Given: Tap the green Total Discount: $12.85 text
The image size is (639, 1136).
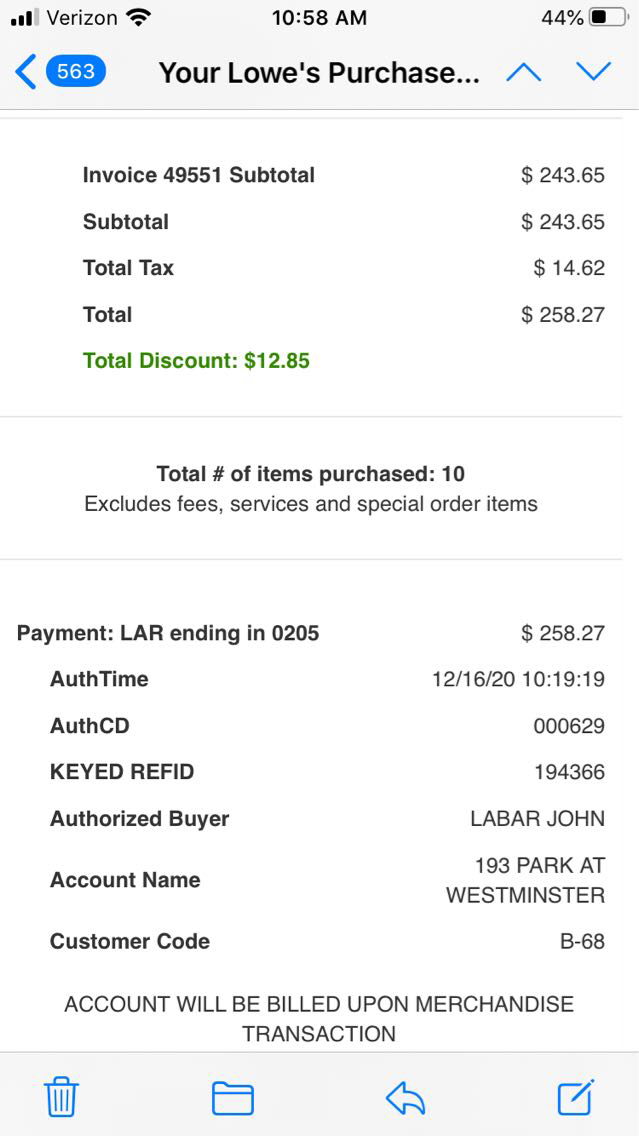Looking at the screenshot, I should tap(196, 361).
